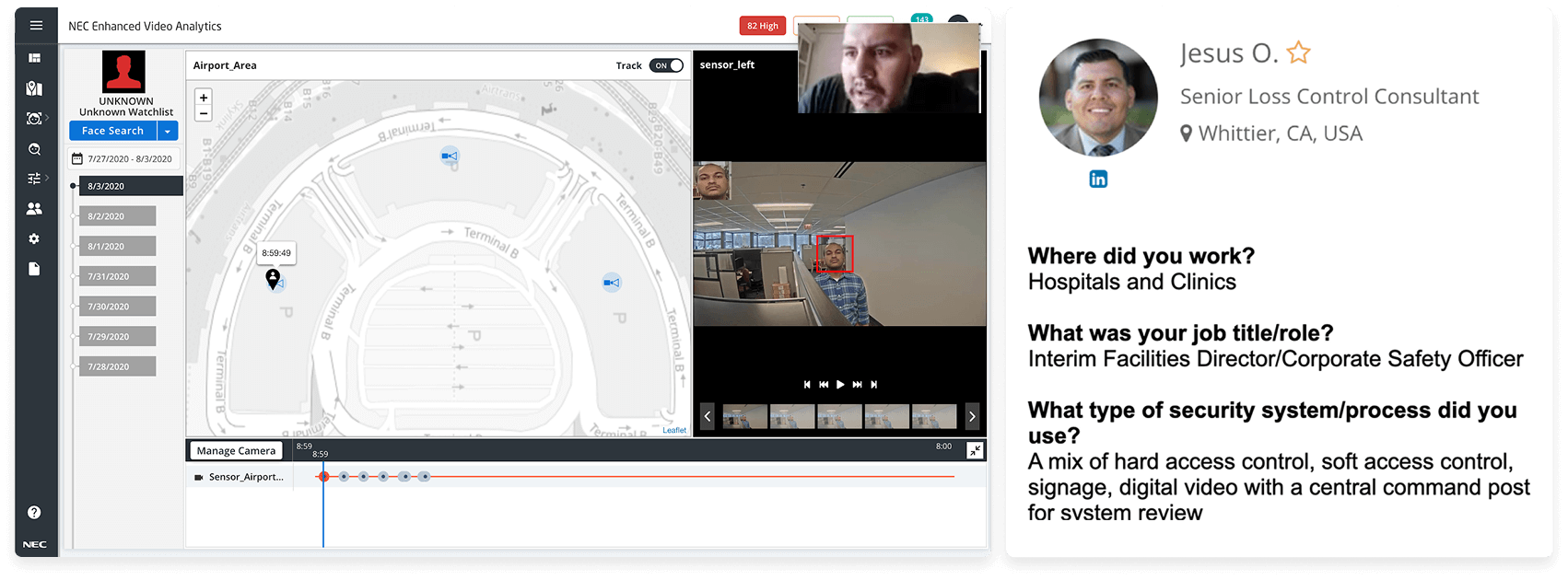
Task: Skip to the first video frame
Action: tap(807, 385)
